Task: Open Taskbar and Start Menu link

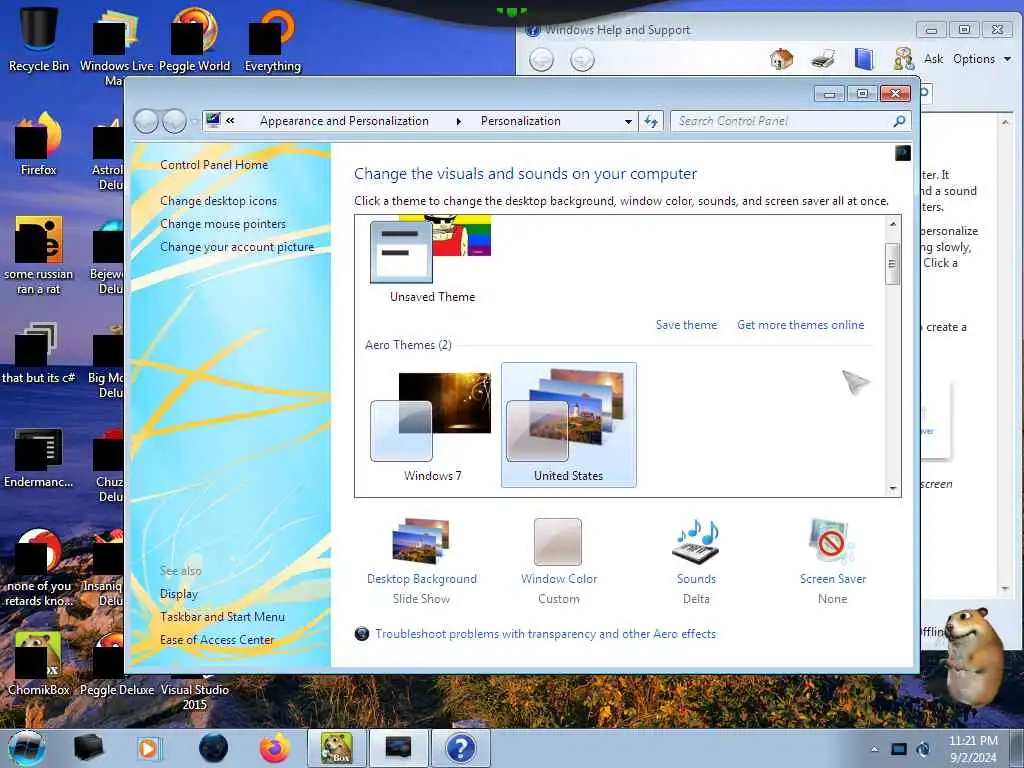Action: [x=222, y=616]
